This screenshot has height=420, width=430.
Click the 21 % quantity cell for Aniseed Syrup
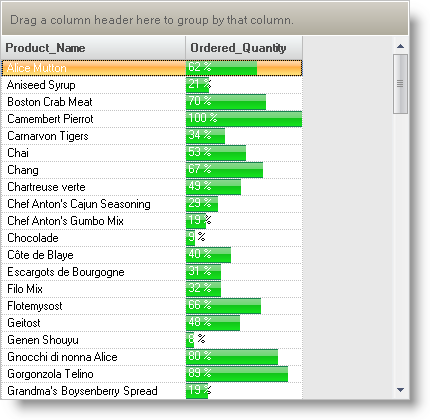point(244,85)
